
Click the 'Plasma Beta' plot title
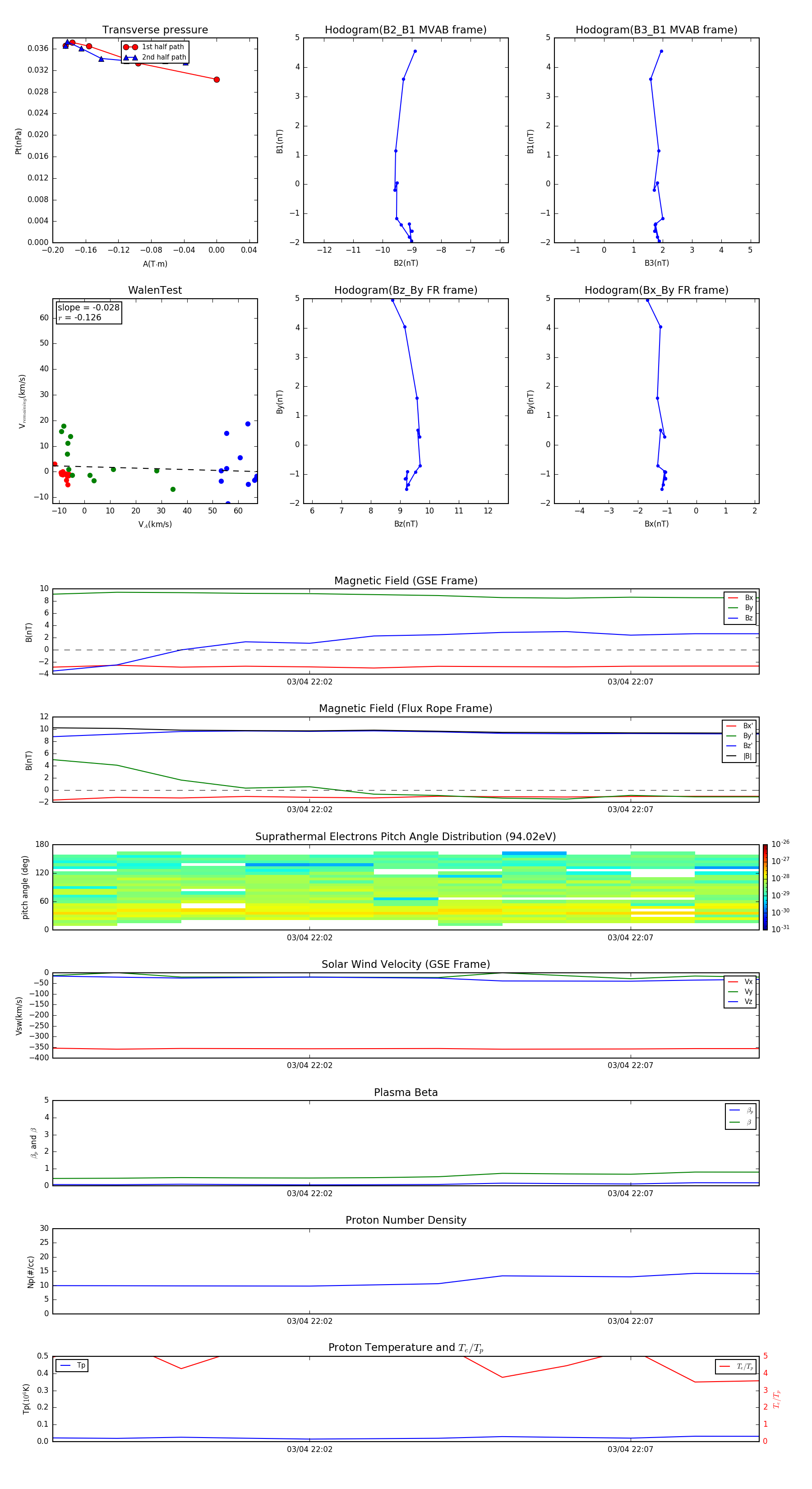(x=406, y=1092)
